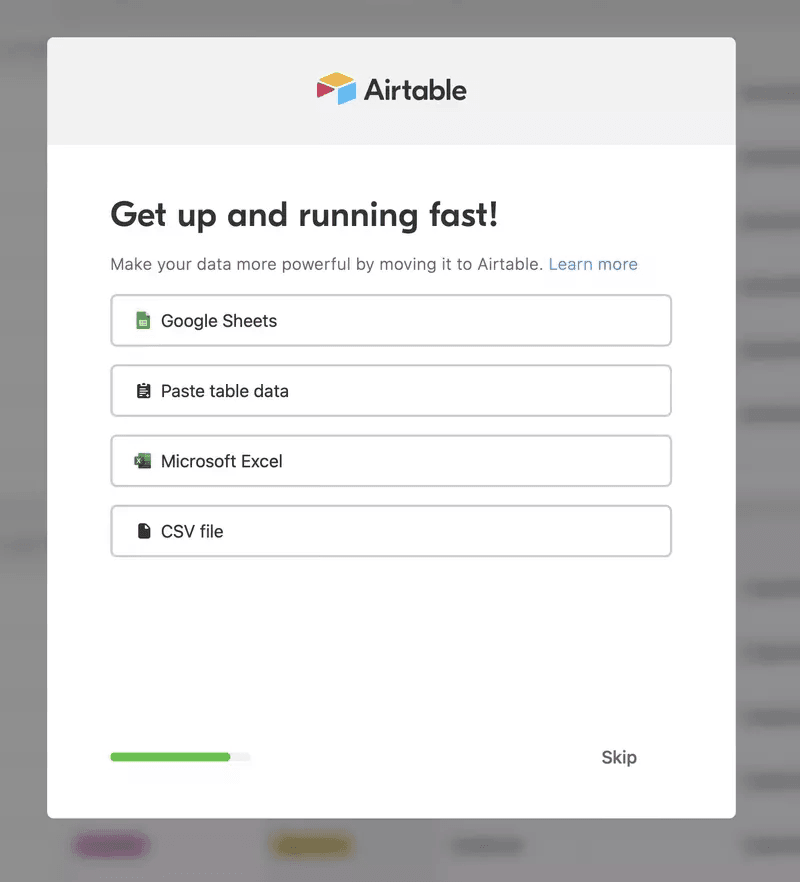
Task: Click the unfilled gray end of progress bar
Action: pos(241,757)
